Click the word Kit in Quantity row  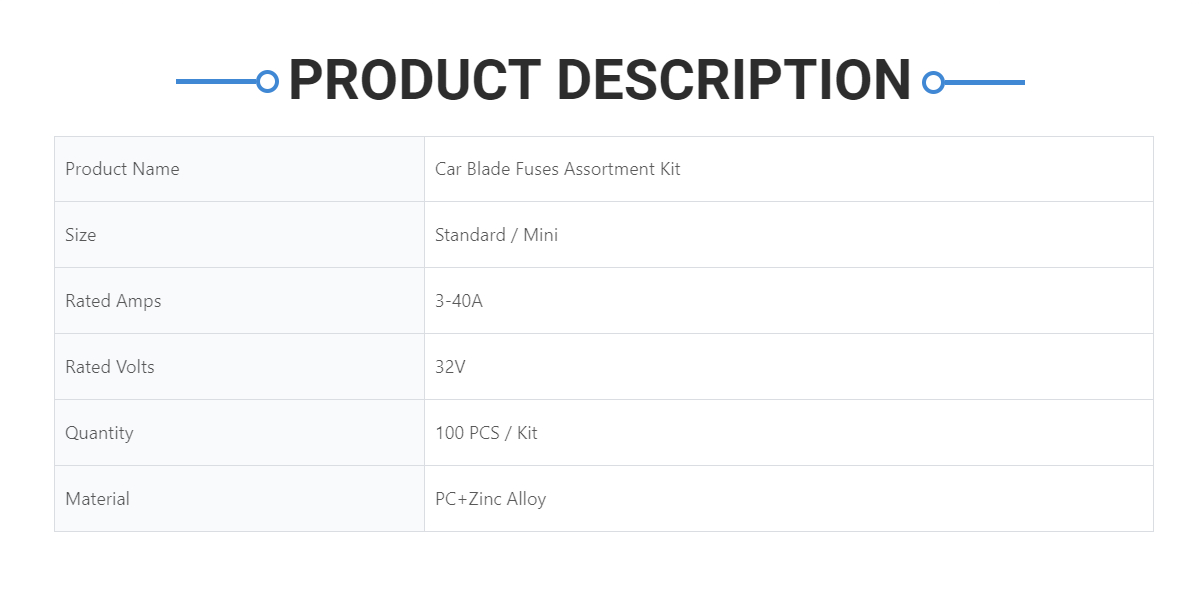527,433
